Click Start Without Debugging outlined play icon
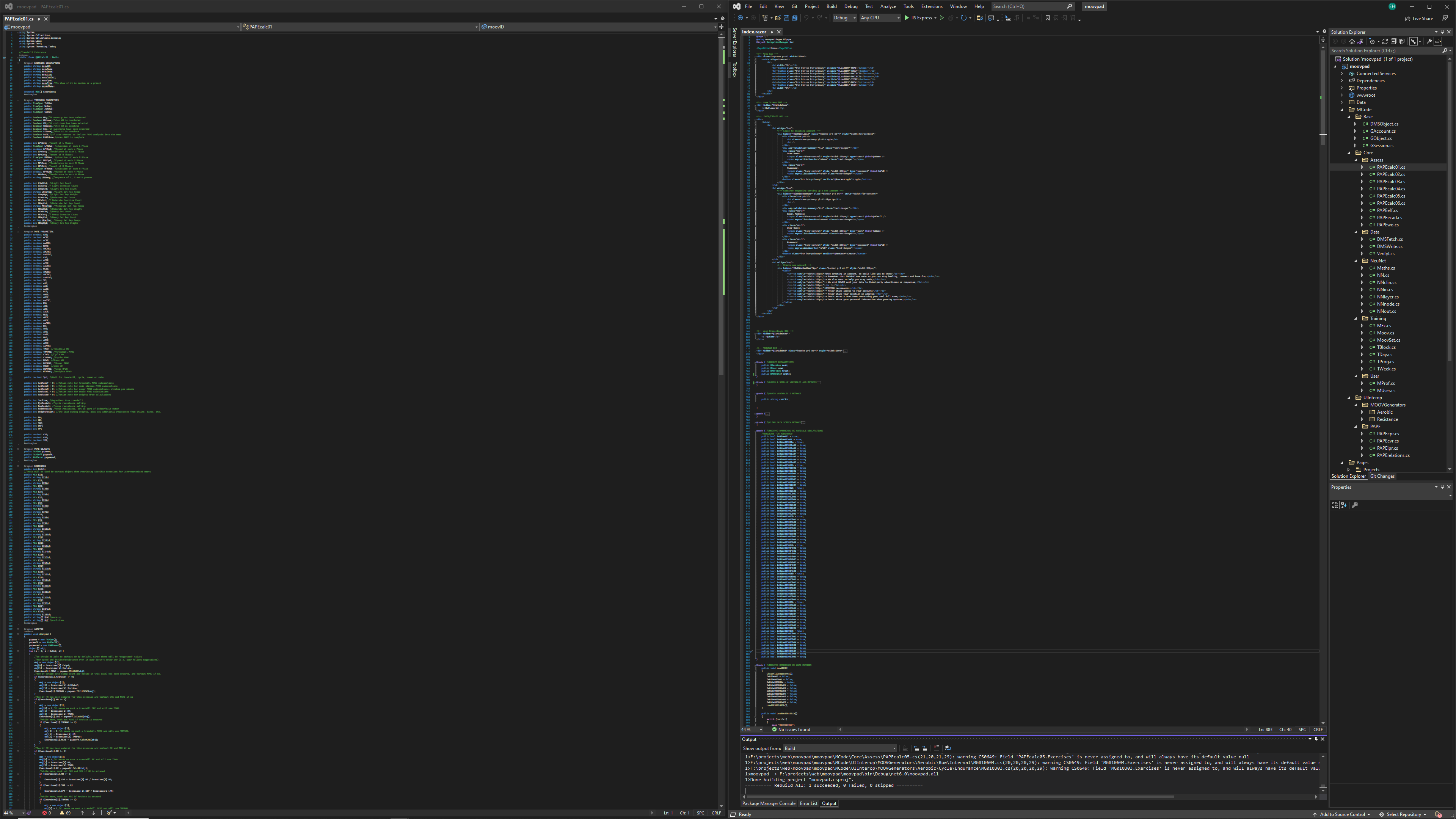 pos(941,18)
